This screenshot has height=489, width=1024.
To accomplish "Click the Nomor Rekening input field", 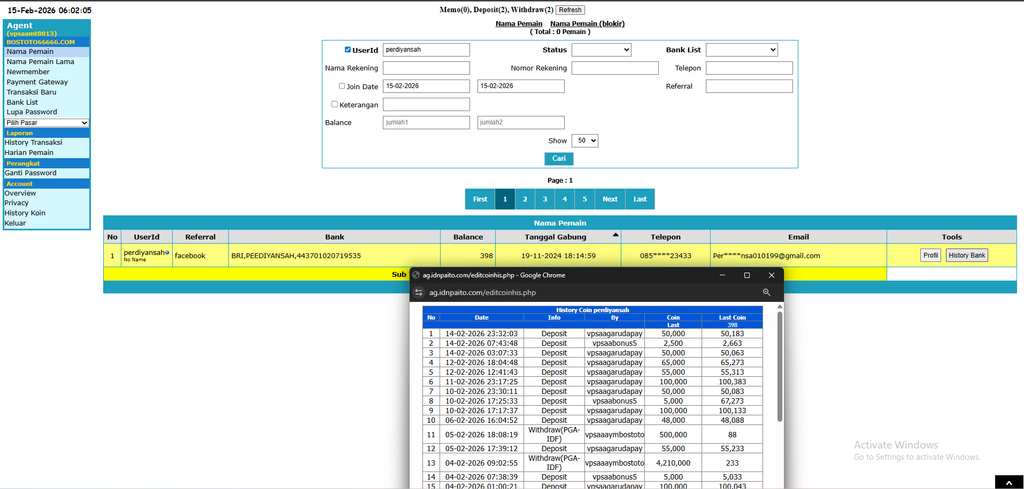I will (x=615, y=68).
